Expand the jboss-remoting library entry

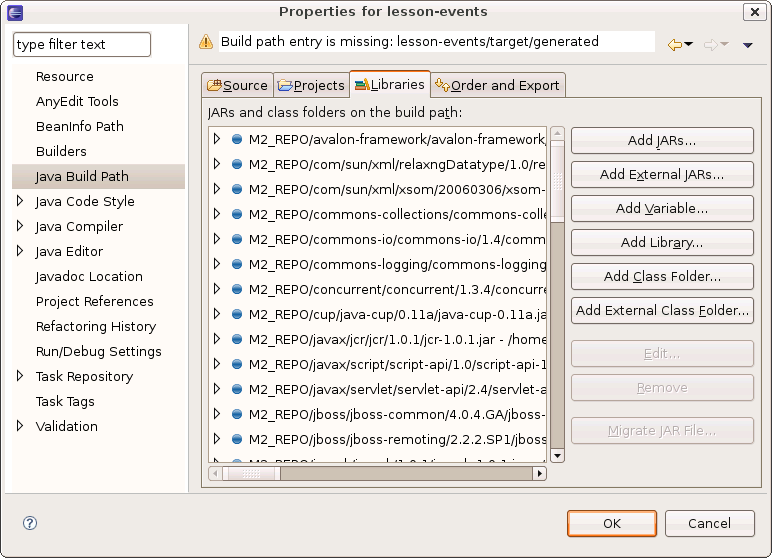coord(217,439)
